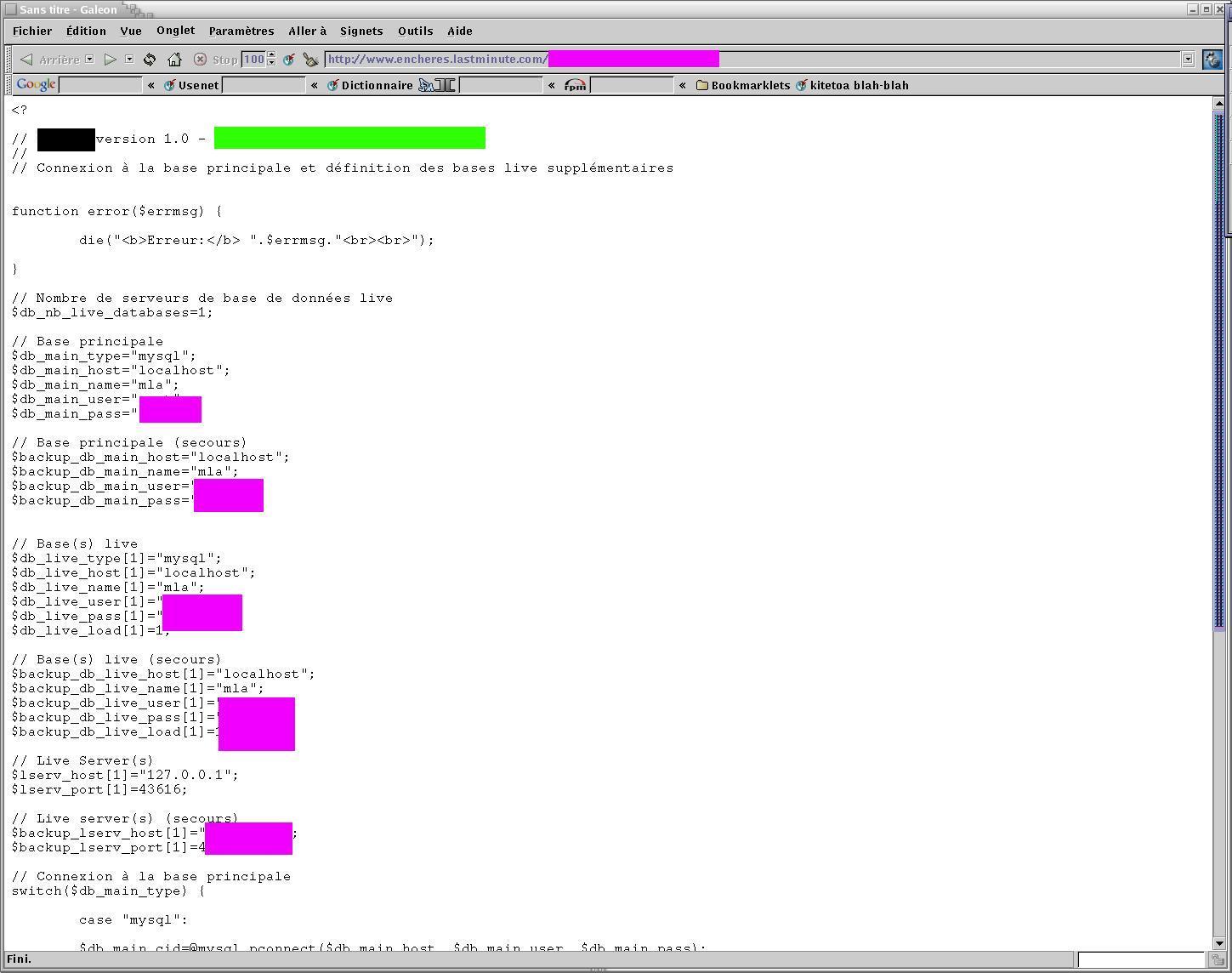Click the scroll down arrow
1232x973 pixels.
[1218, 942]
